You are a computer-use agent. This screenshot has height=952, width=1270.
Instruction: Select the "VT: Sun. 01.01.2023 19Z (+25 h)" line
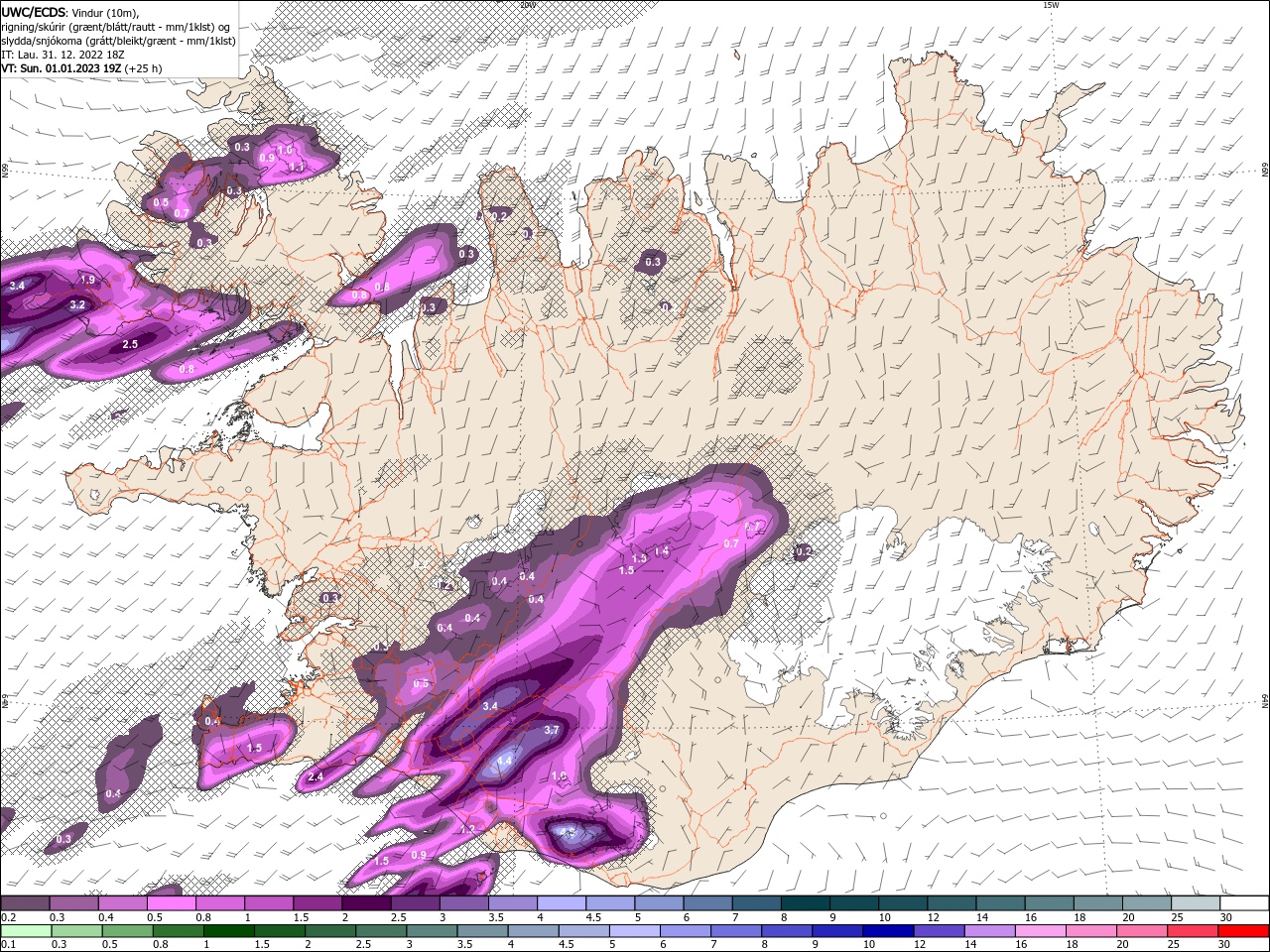[x=81, y=68]
